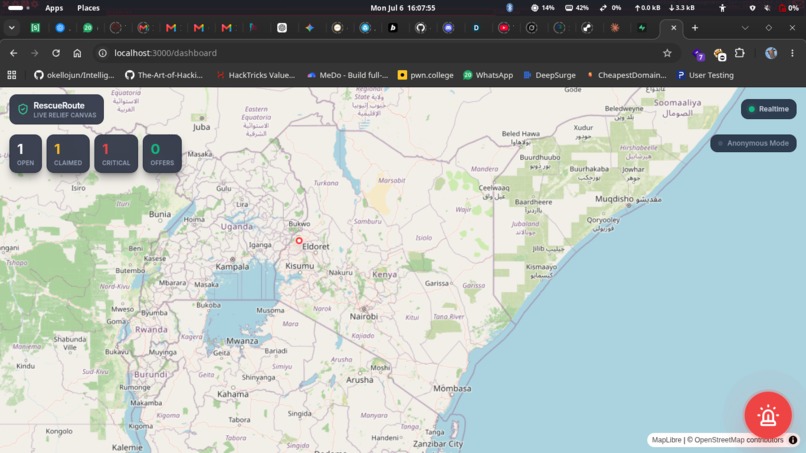Switch to the WhatsApp tab with 20 badge
Image resolution: width=806 pixels, height=453 pixels.
coord(88,28)
